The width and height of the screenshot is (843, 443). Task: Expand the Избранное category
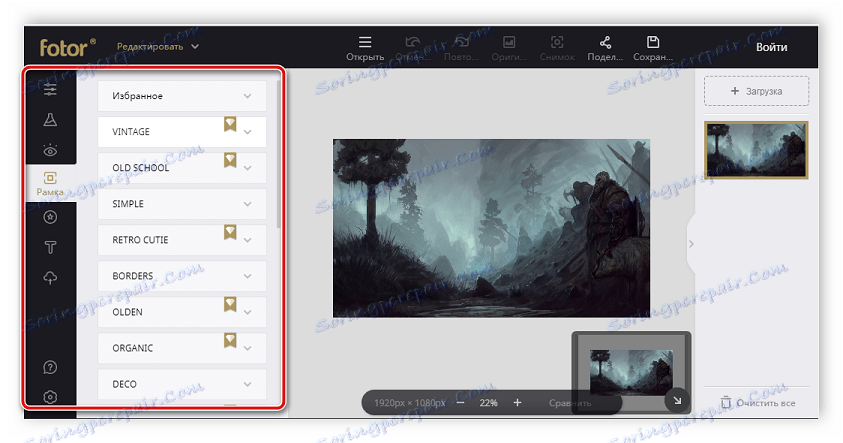click(182, 96)
